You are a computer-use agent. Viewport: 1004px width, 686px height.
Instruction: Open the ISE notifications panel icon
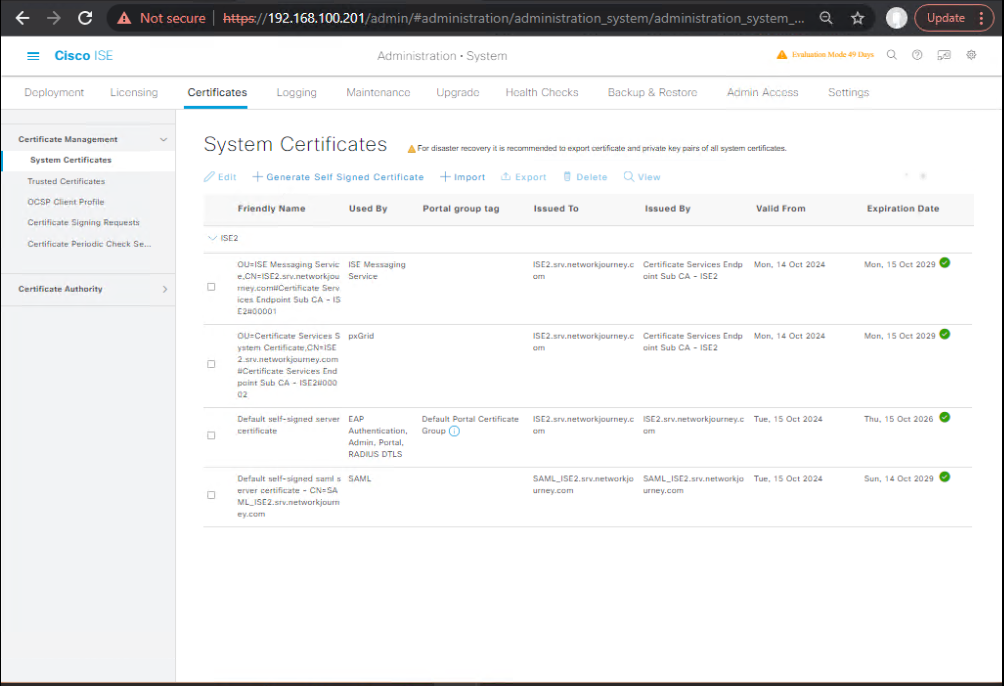click(x=944, y=55)
